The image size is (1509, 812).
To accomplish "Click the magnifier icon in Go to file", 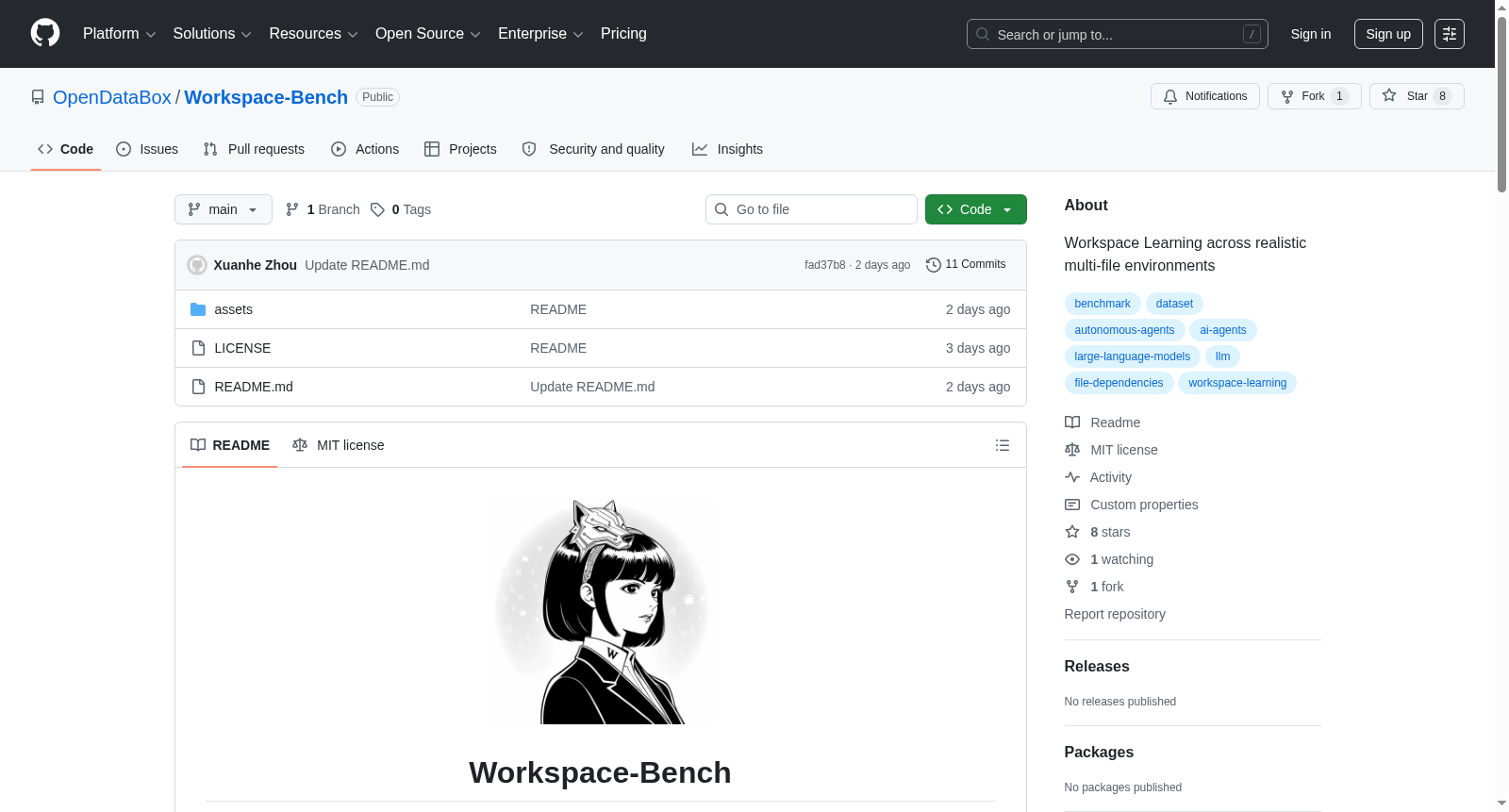I will [721, 209].
